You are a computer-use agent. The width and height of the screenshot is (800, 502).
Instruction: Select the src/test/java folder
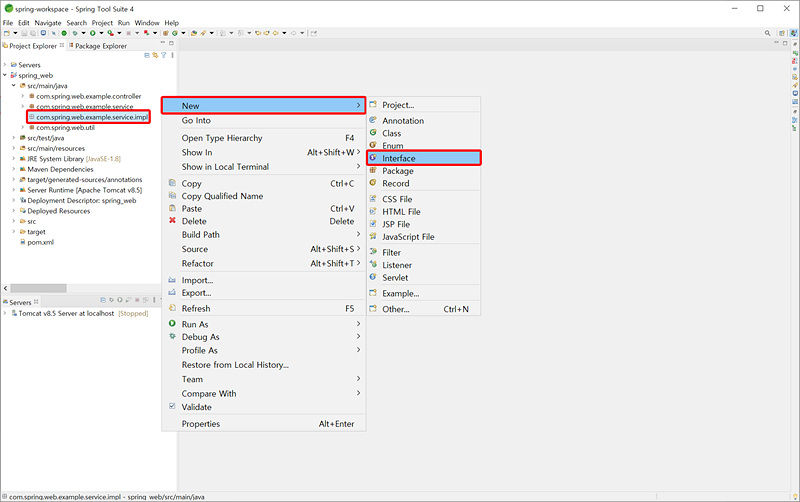45,138
